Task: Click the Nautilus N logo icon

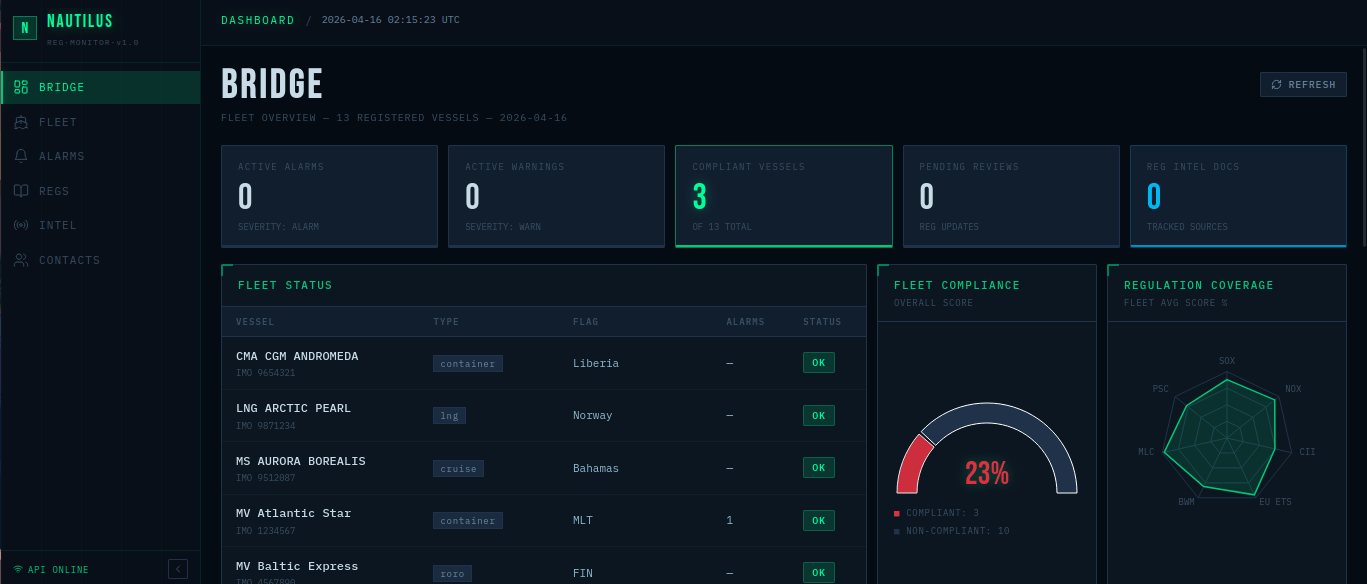Action: (25, 28)
